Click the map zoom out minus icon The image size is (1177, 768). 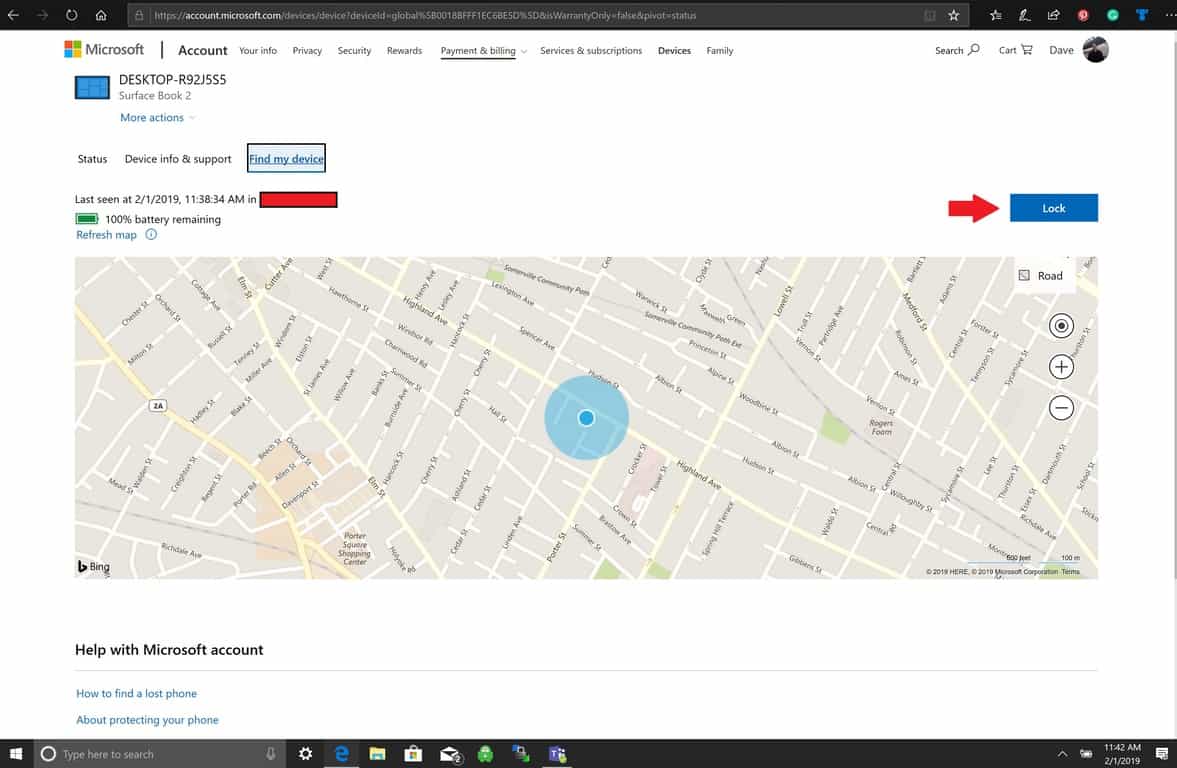pos(1061,408)
